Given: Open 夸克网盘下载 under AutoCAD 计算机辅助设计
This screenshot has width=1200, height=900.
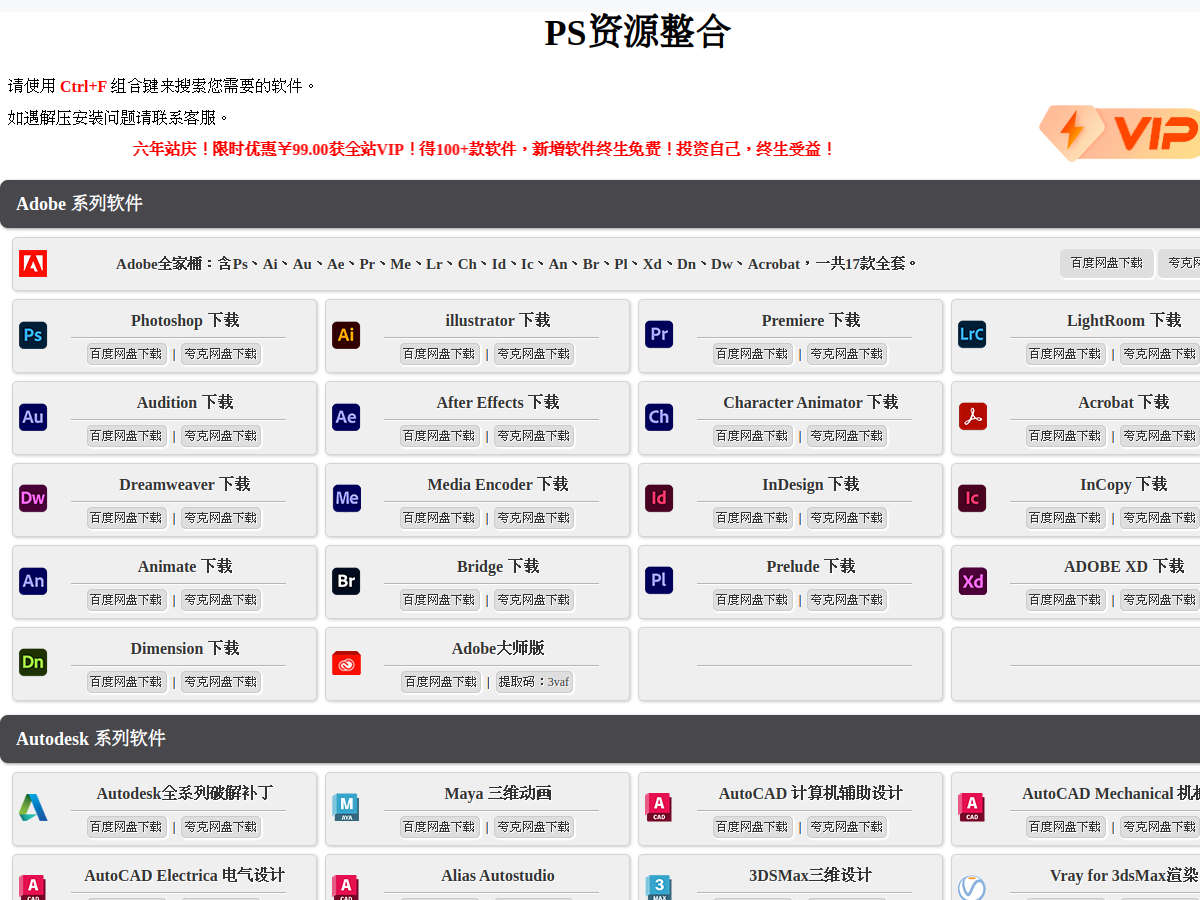Looking at the screenshot, I should pyautogui.click(x=846, y=827).
